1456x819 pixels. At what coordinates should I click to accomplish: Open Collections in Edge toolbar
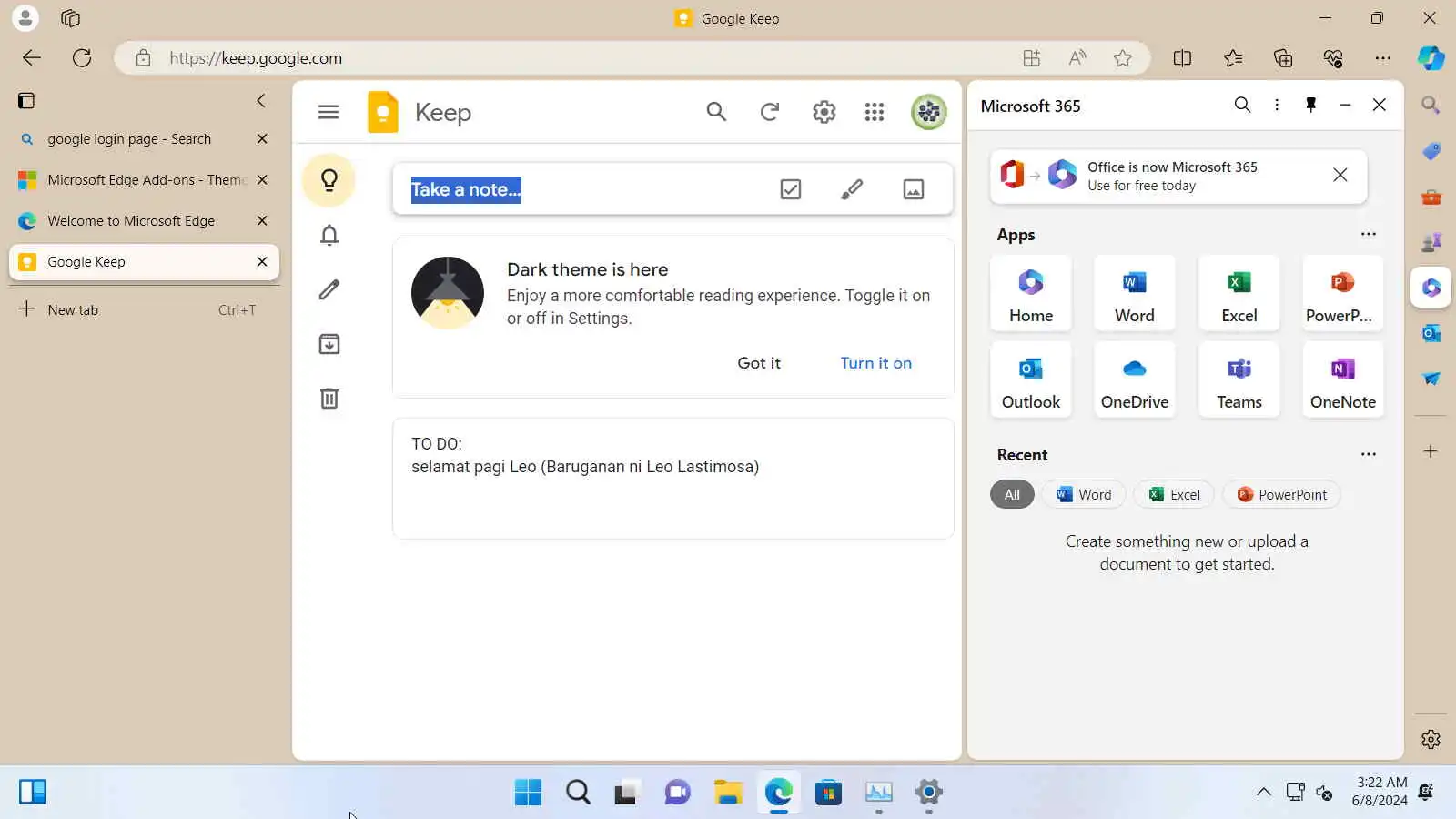pos(1283,58)
